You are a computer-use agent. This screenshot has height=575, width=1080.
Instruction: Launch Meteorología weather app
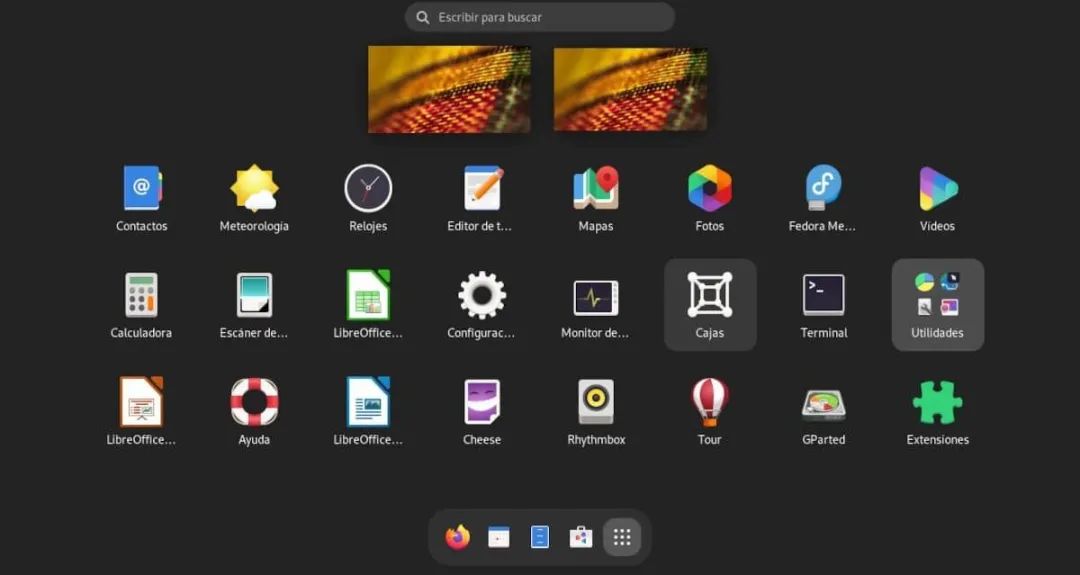click(254, 188)
